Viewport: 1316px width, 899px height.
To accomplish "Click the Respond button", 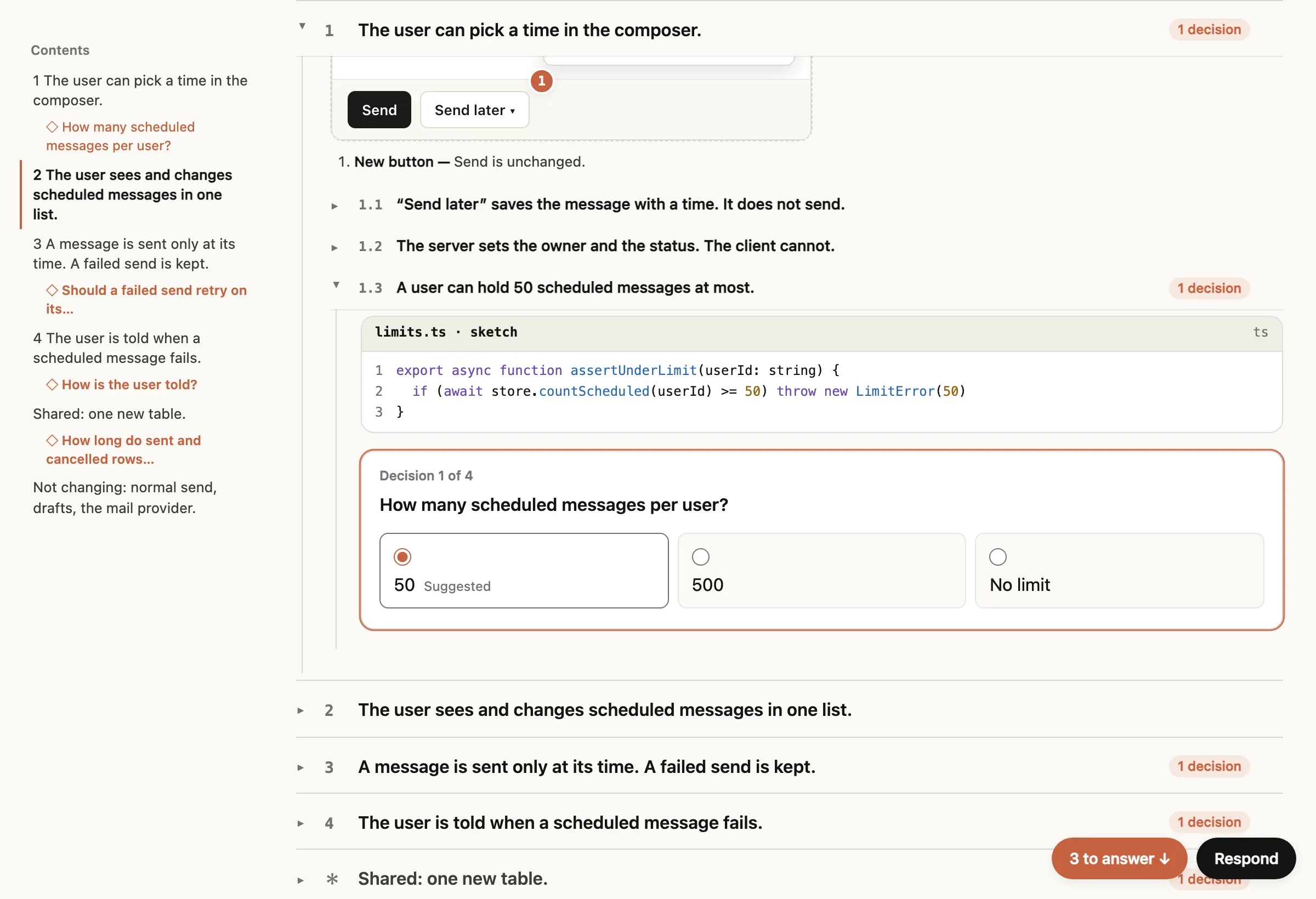I will coord(1246,859).
